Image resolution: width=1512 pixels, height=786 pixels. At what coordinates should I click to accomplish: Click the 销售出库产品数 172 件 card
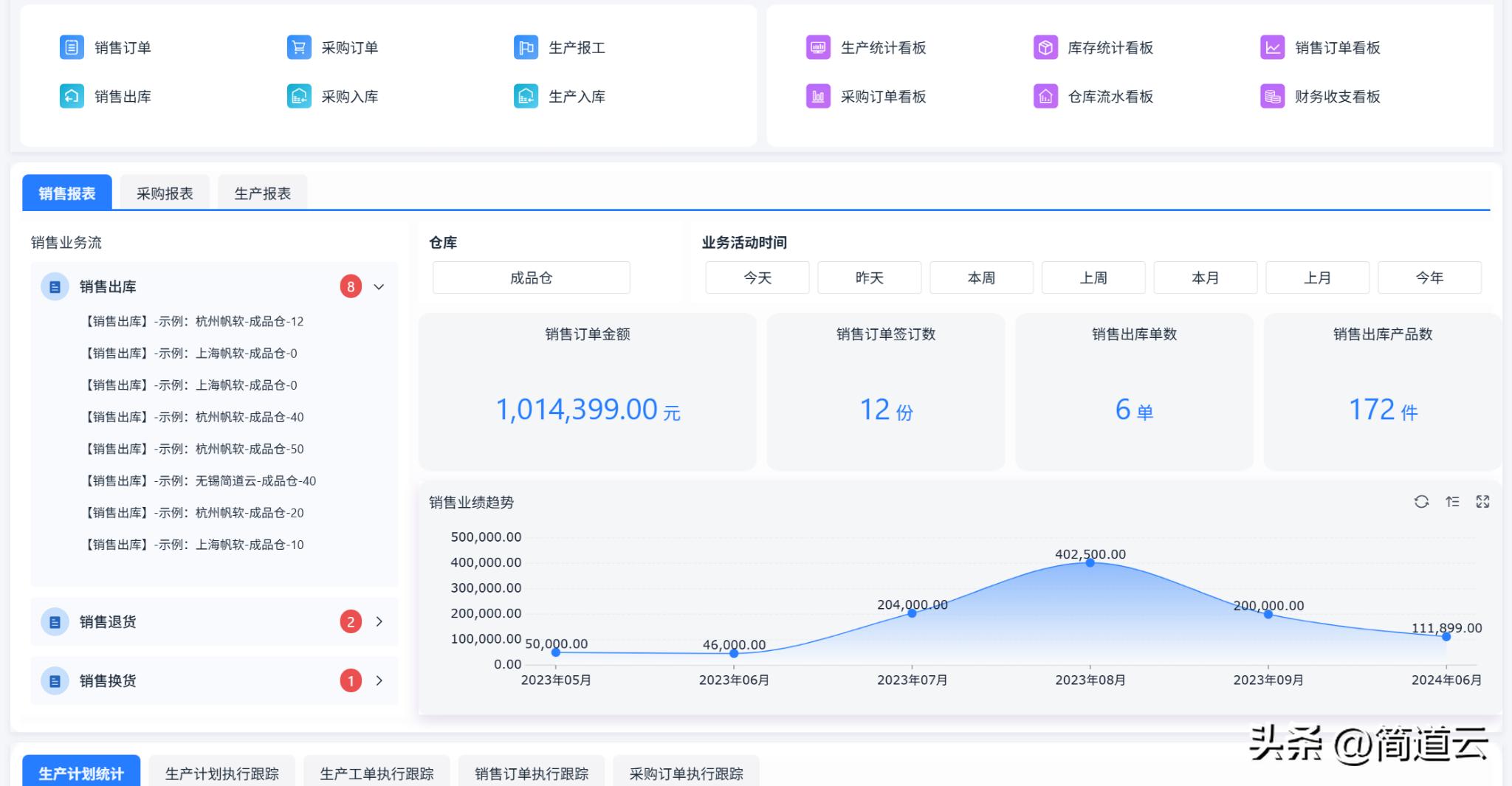[x=1383, y=392]
